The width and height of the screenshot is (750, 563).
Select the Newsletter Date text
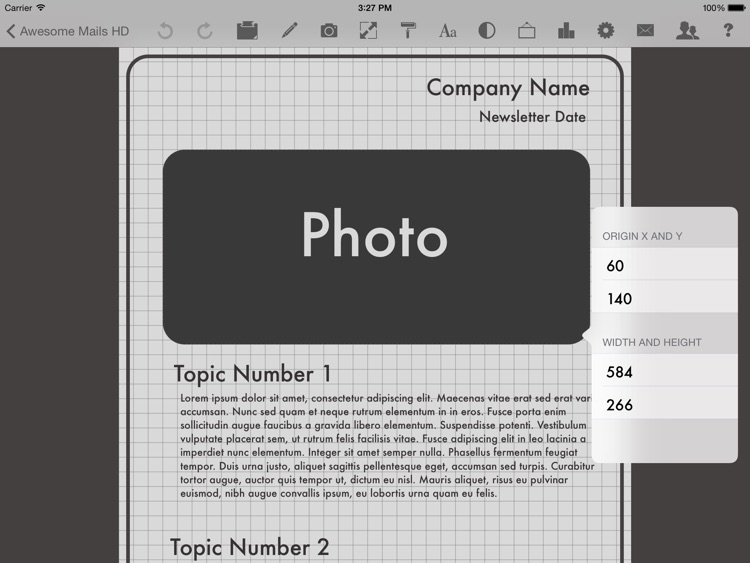point(532,117)
